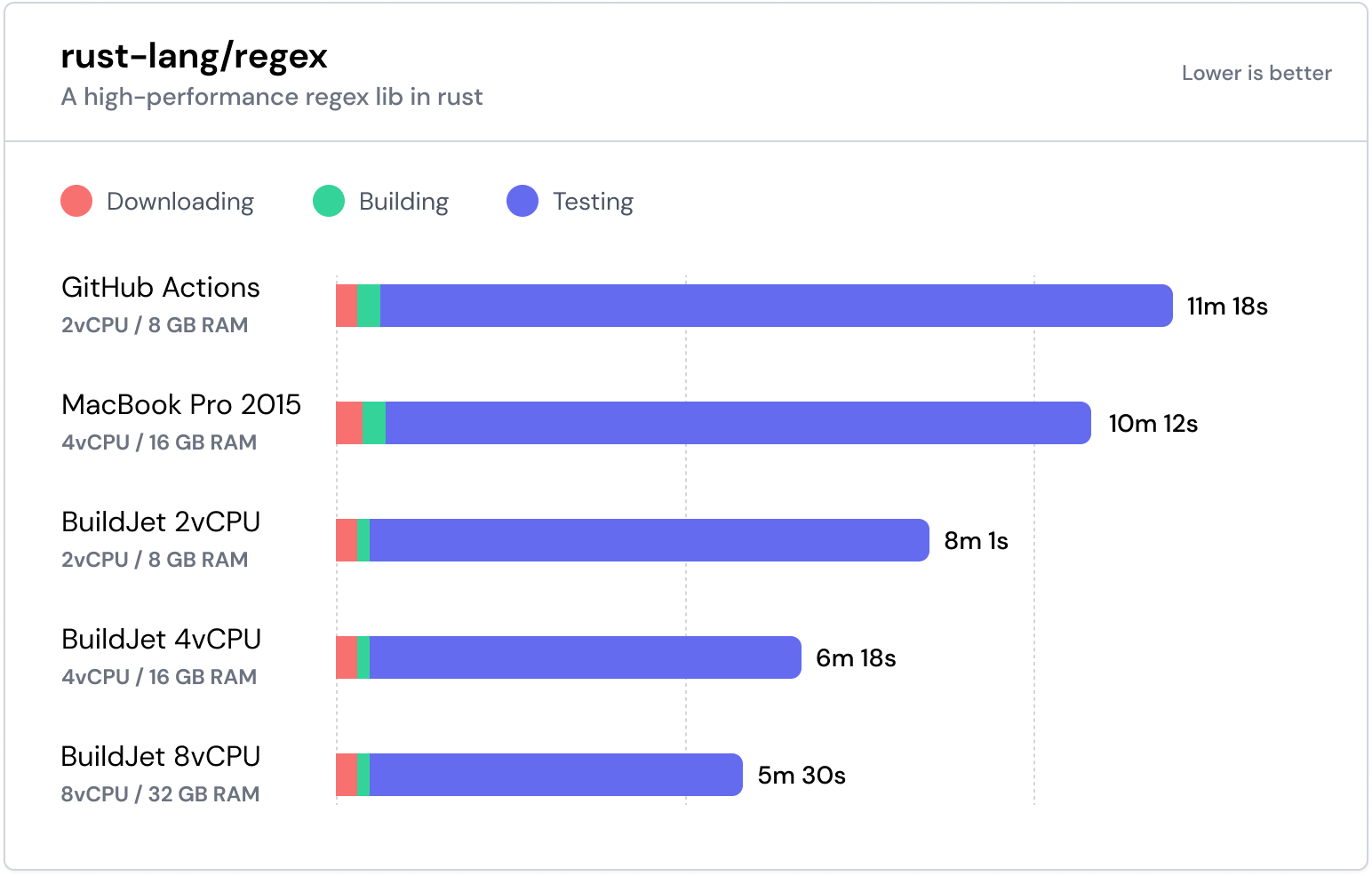Click the GitHub Actions row label
This screenshot has height=876, width=1372.
[161, 288]
